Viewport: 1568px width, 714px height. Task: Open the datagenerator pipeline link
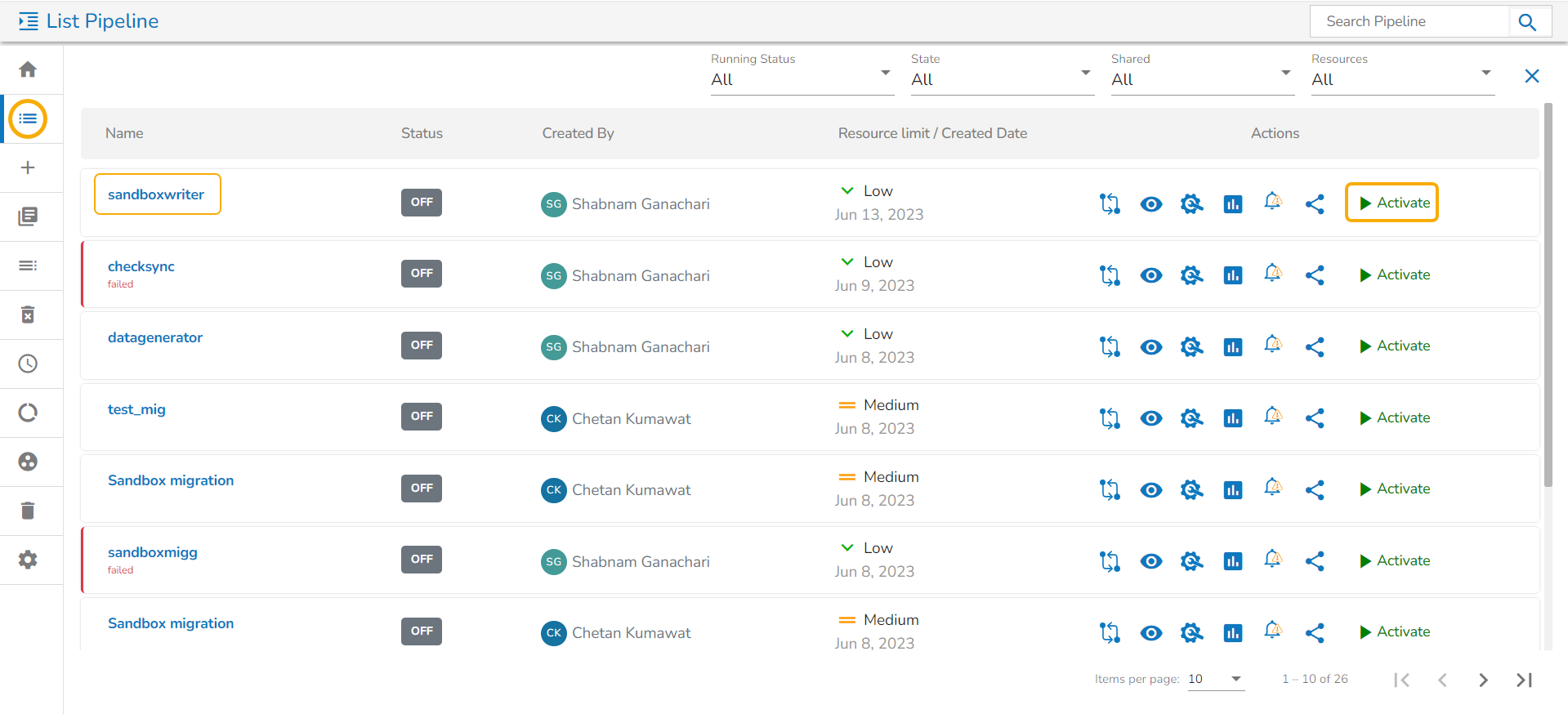(155, 337)
